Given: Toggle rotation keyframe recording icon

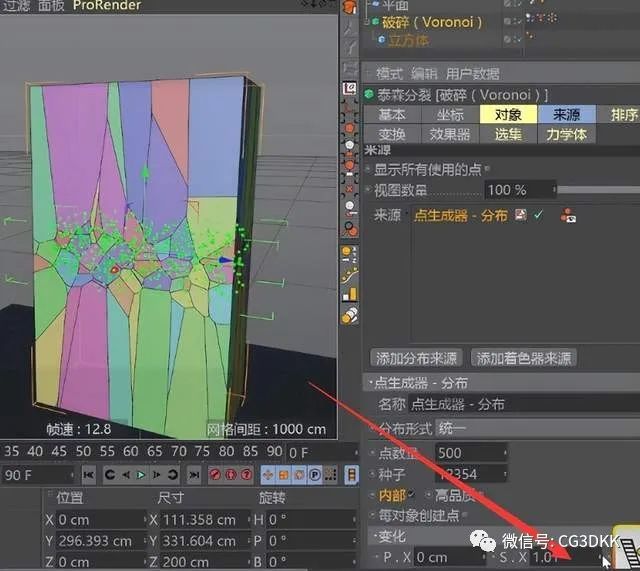Looking at the screenshot, I should point(299,475).
